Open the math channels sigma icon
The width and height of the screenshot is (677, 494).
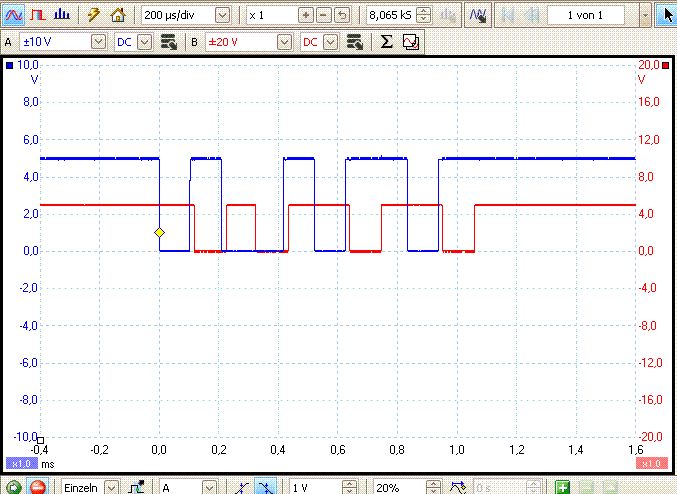click(x=387, y=42)
